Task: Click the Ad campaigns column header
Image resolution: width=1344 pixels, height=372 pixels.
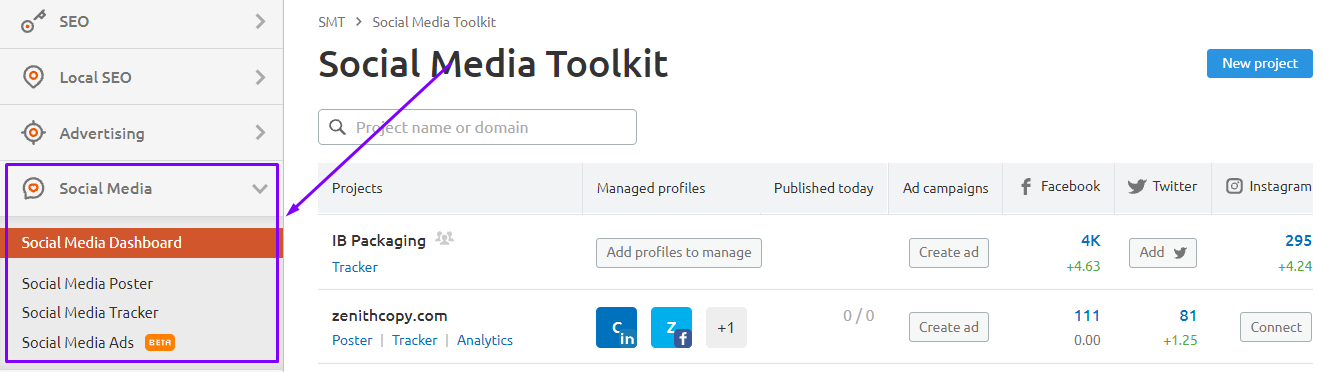Action: [945, 188]
